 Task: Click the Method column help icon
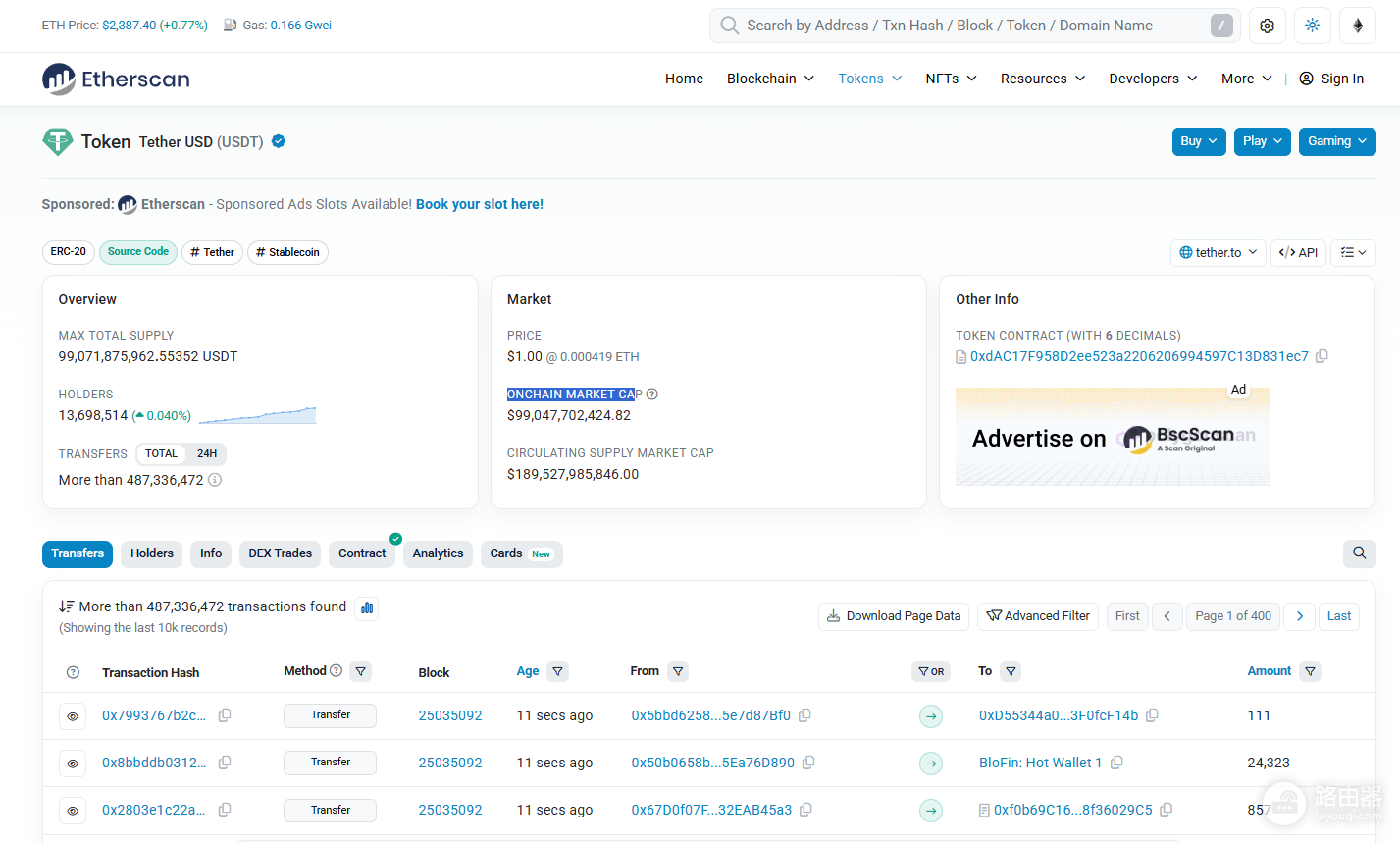pos(337,670)
